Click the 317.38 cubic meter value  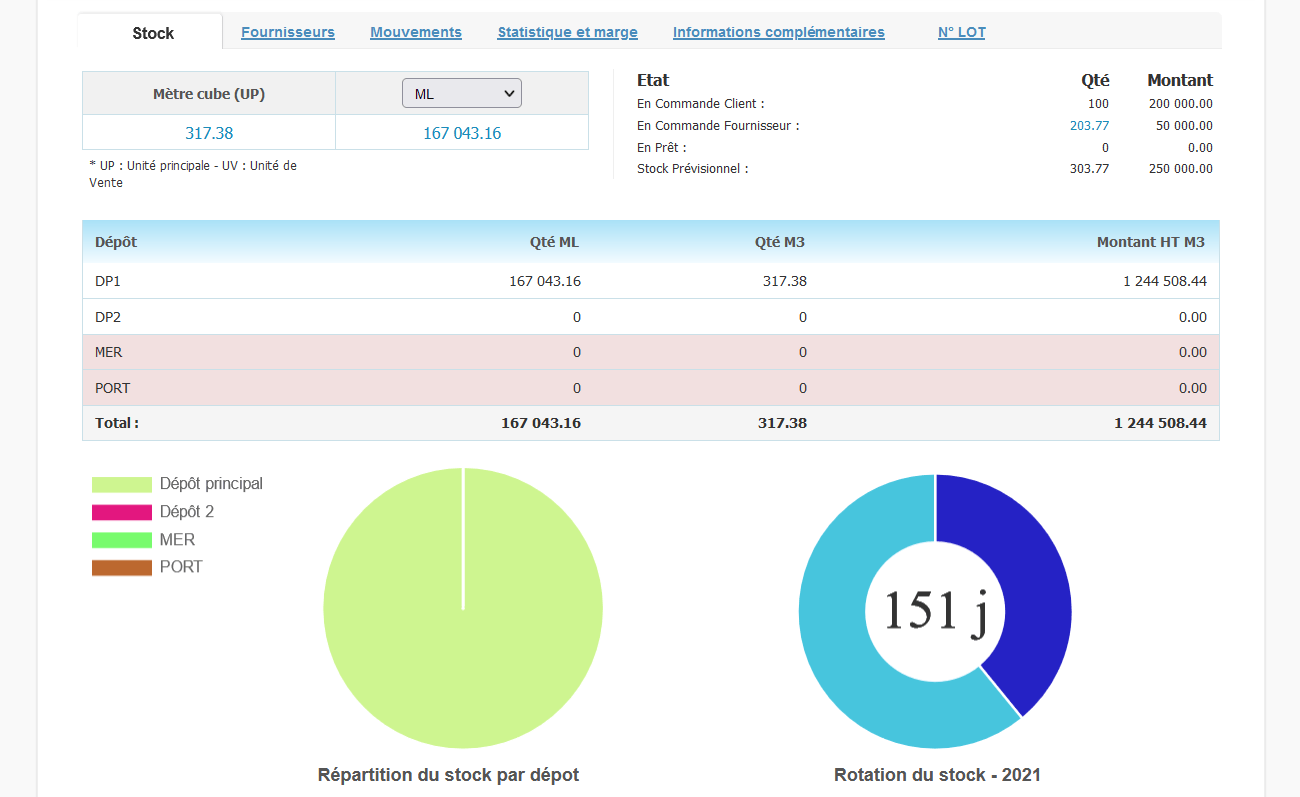point(209,133)
